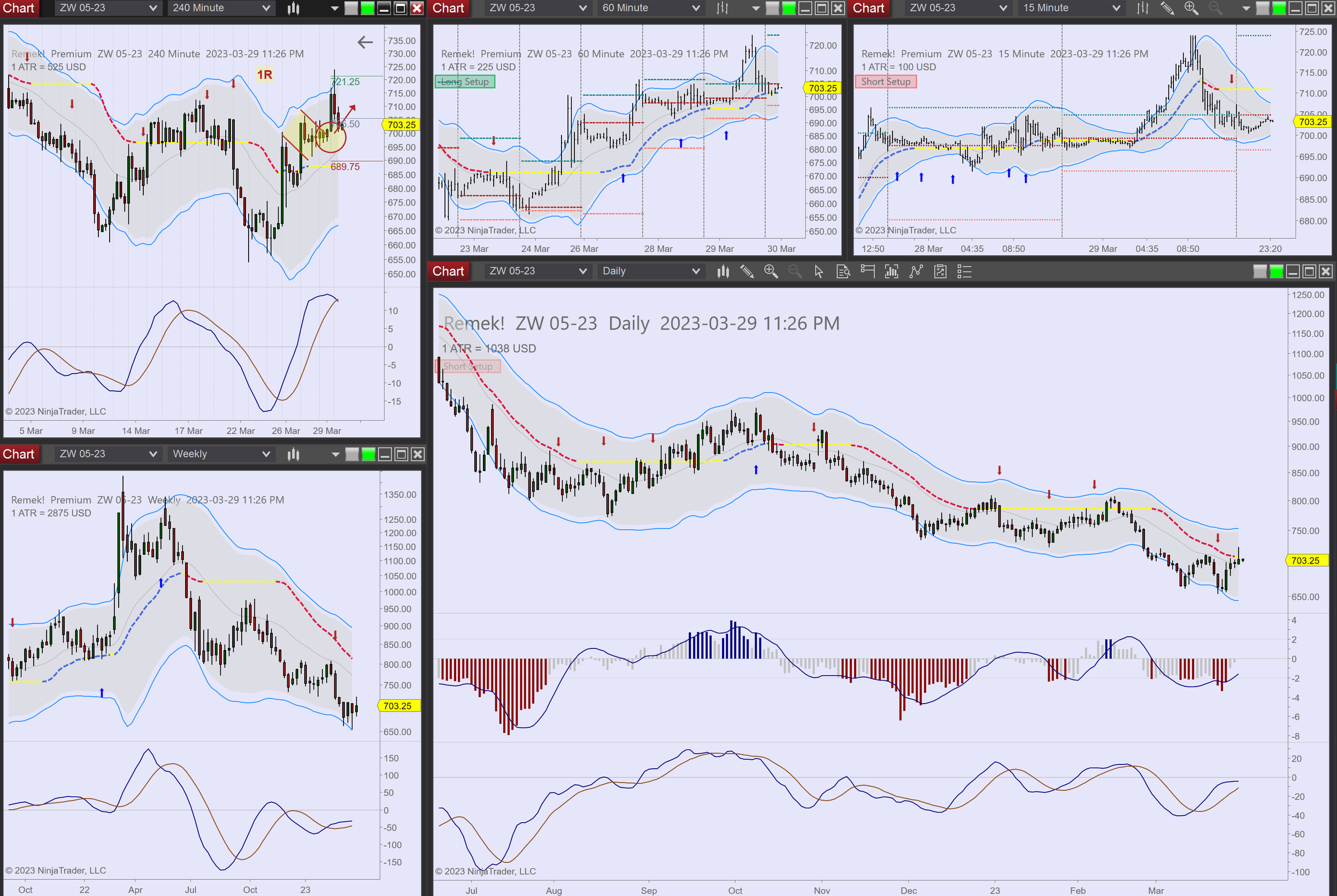Open 240 Minute interval dropdown
Image resolution: width=1337 pixels, height=896 pixels.
click(221, 8)
